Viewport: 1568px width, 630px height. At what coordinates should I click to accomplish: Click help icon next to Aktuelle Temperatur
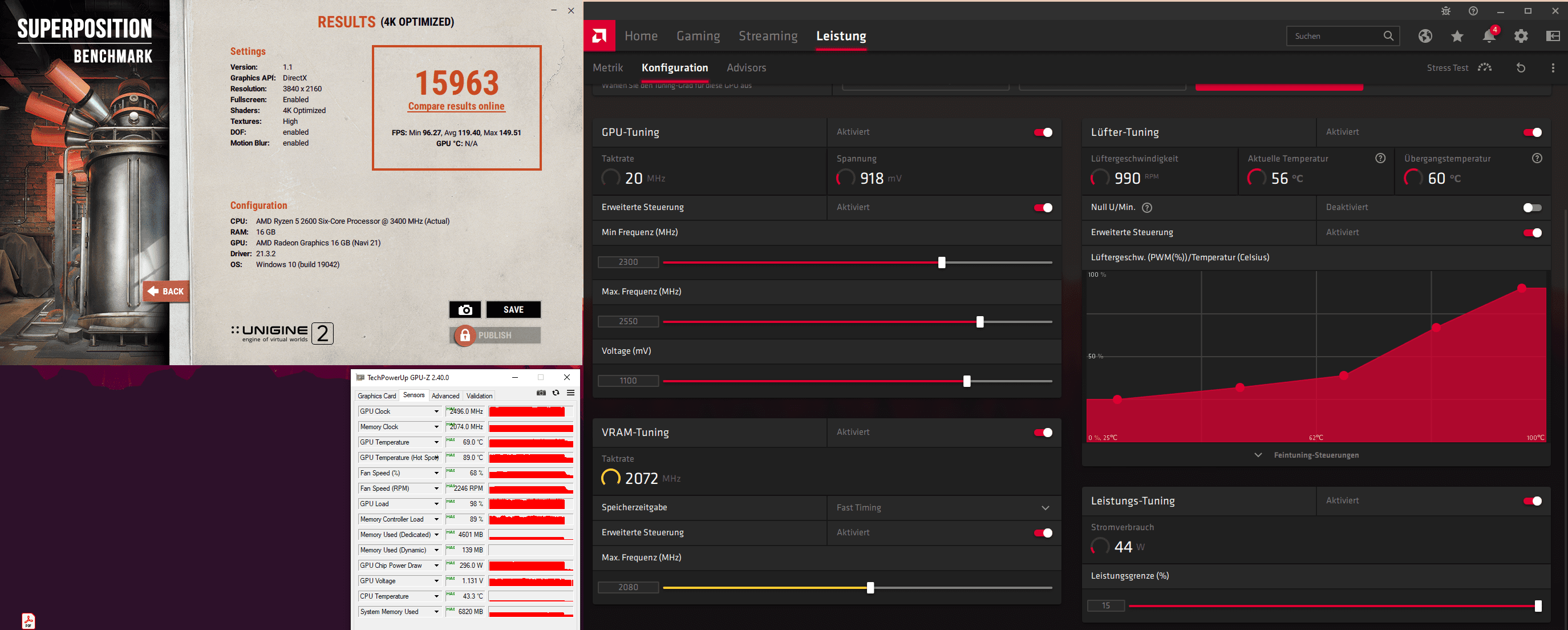click(x=1380, y=158)
